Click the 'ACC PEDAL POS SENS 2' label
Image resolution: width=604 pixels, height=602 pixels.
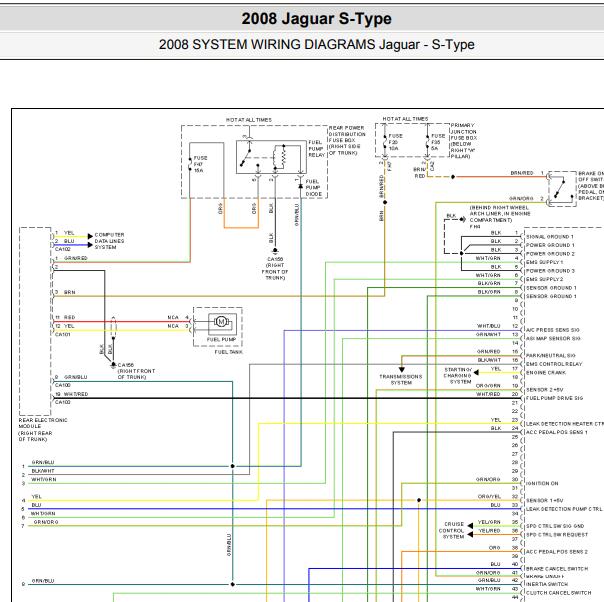point(557,552)
